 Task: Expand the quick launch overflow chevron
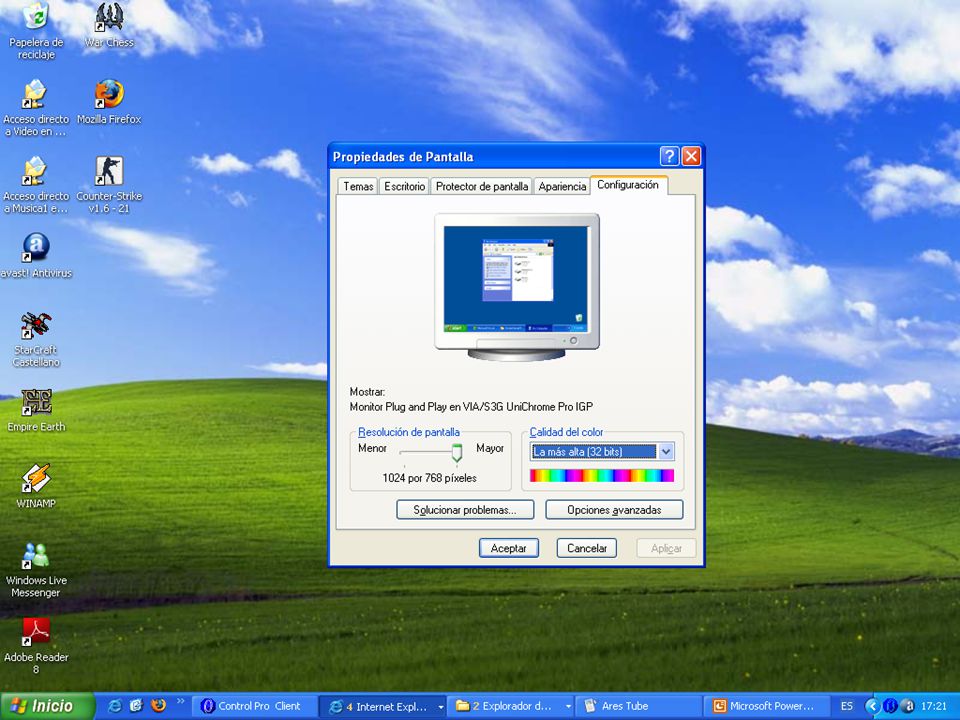point(181,702)
